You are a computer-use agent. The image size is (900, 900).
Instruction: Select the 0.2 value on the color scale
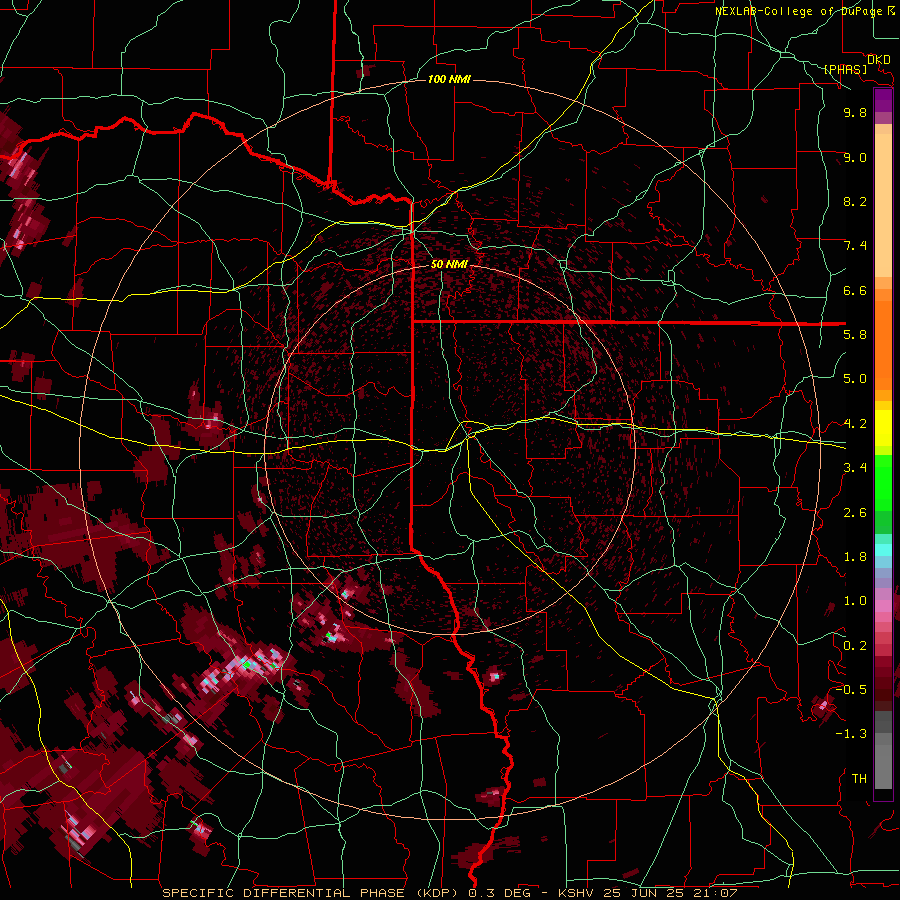855,646
